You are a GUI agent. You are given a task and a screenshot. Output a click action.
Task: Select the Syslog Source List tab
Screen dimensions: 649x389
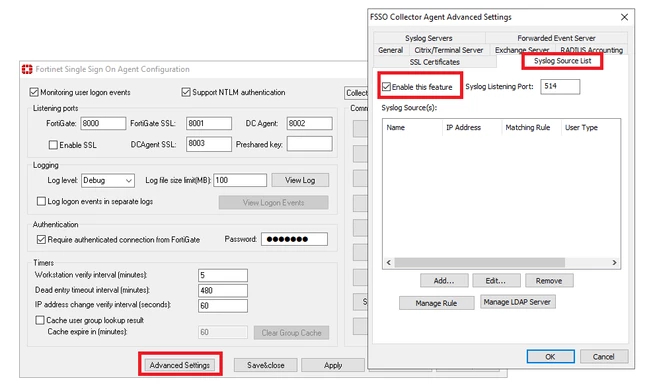point(562,61)
